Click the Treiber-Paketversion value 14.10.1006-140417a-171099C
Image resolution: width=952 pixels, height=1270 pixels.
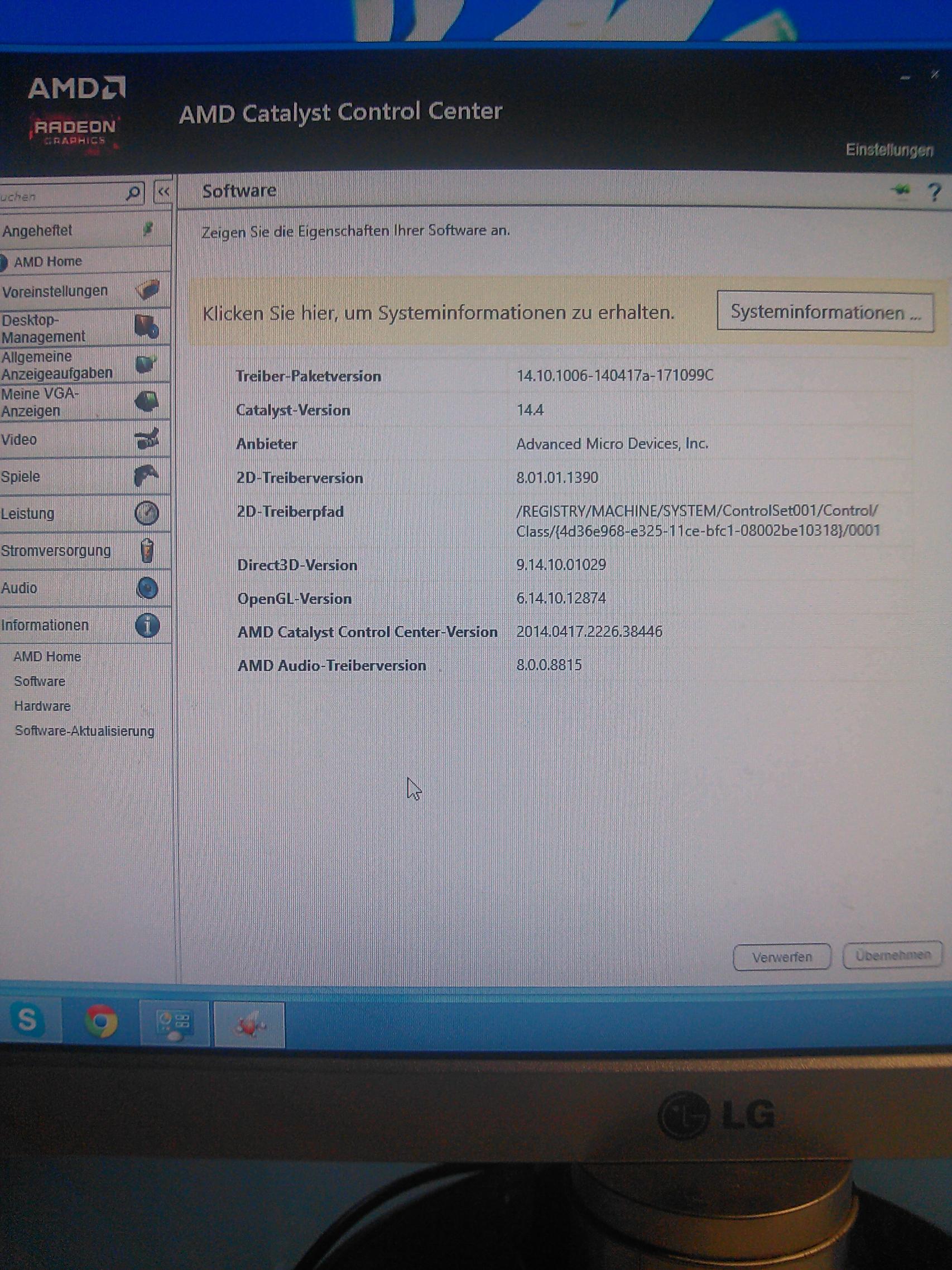coord(614,376)
